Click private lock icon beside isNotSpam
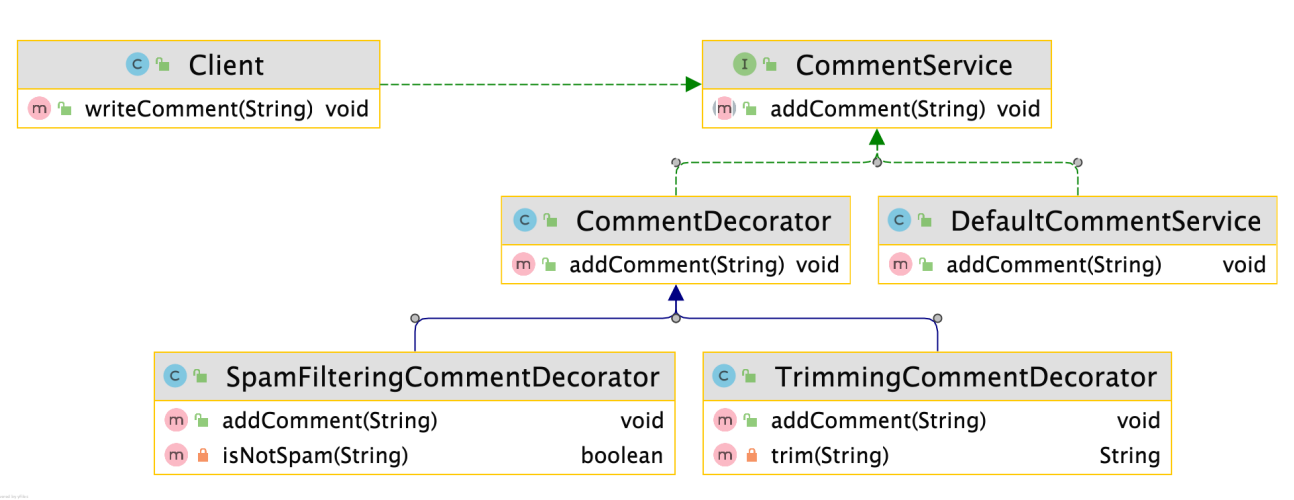The height and width of the screenshot is (500, 1294). [x=202, y=456]
